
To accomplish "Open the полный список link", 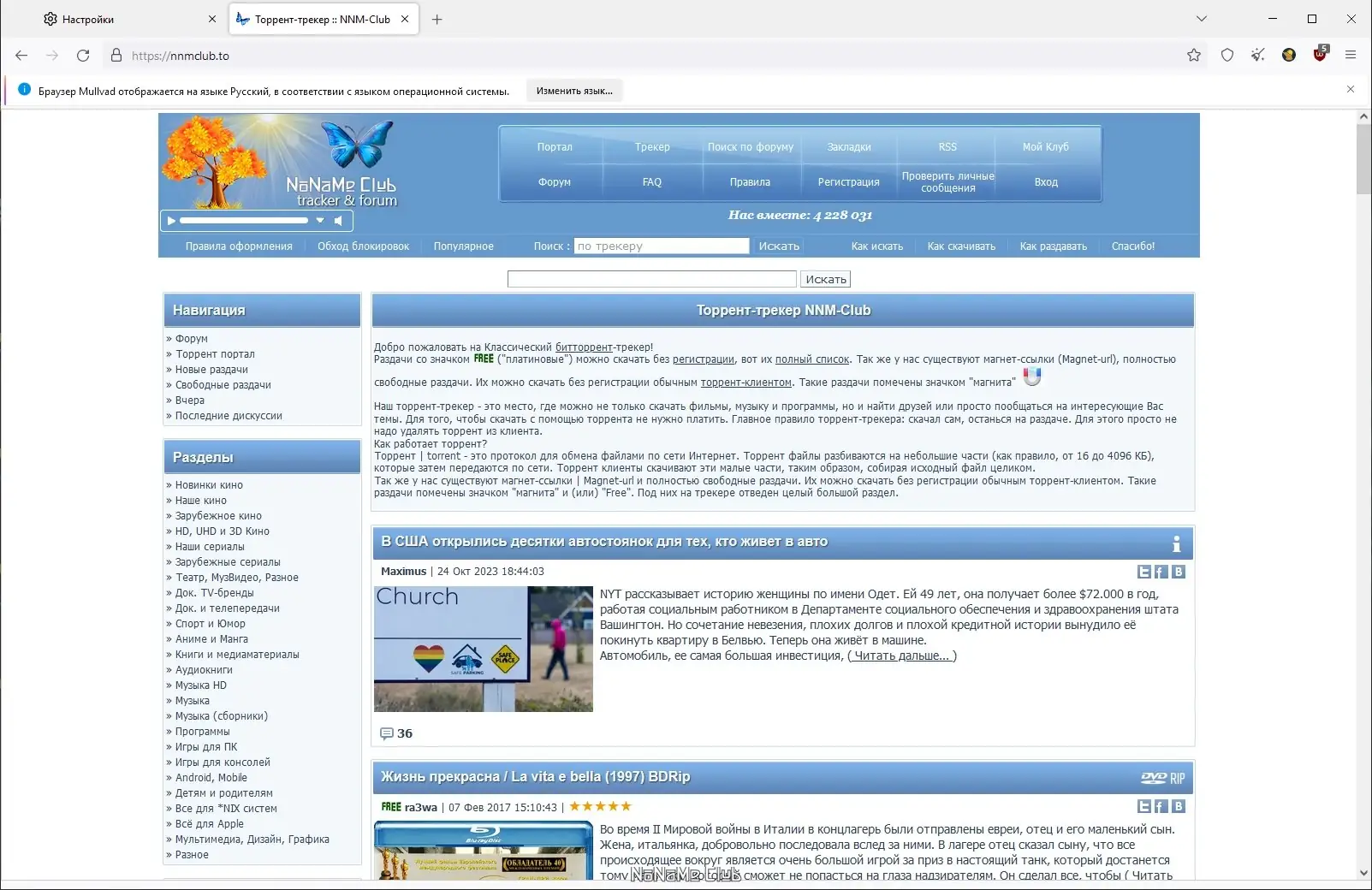I will [812, 359].
